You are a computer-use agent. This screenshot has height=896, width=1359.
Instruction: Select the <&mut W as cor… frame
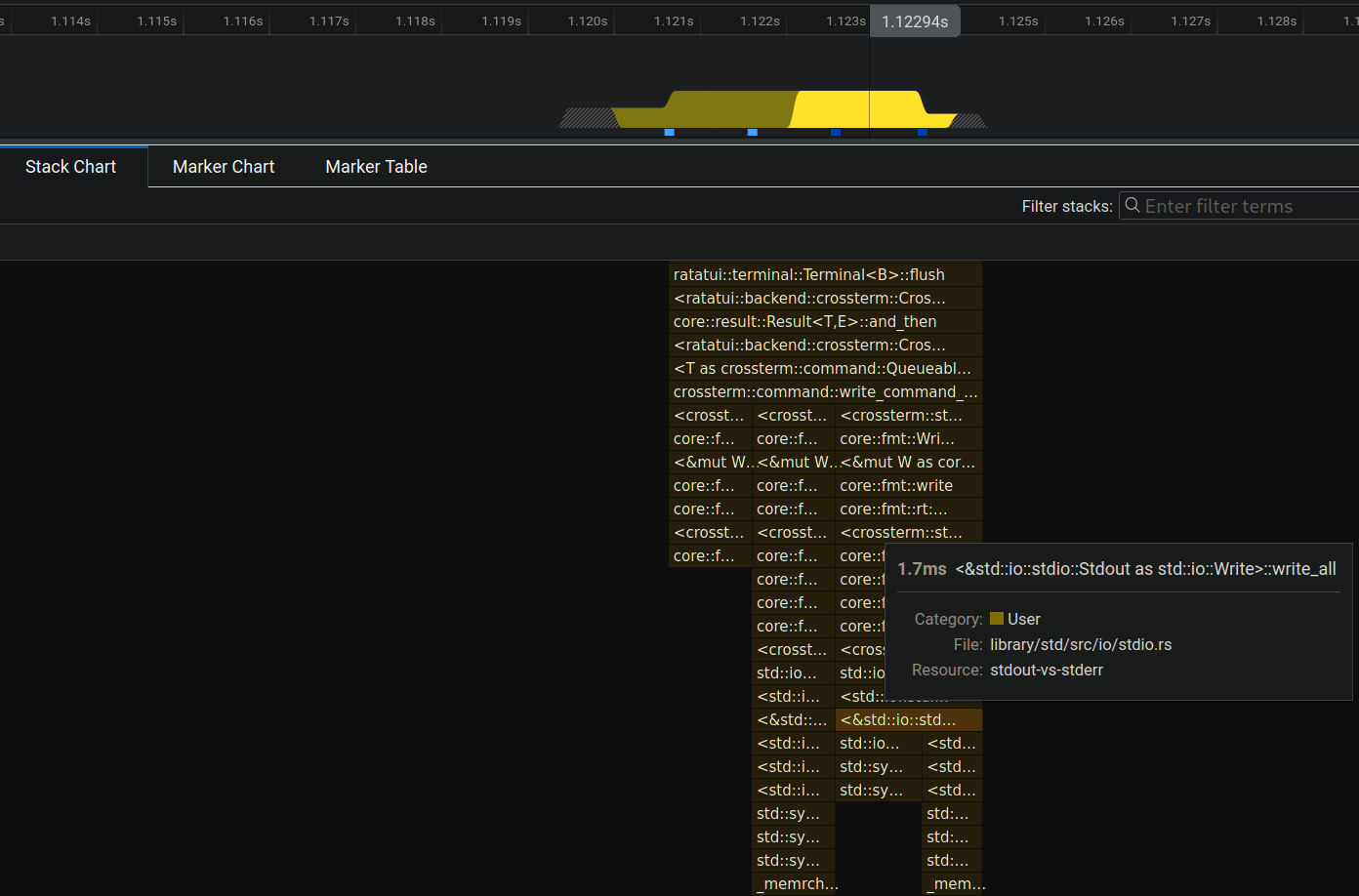coord(909,462)
